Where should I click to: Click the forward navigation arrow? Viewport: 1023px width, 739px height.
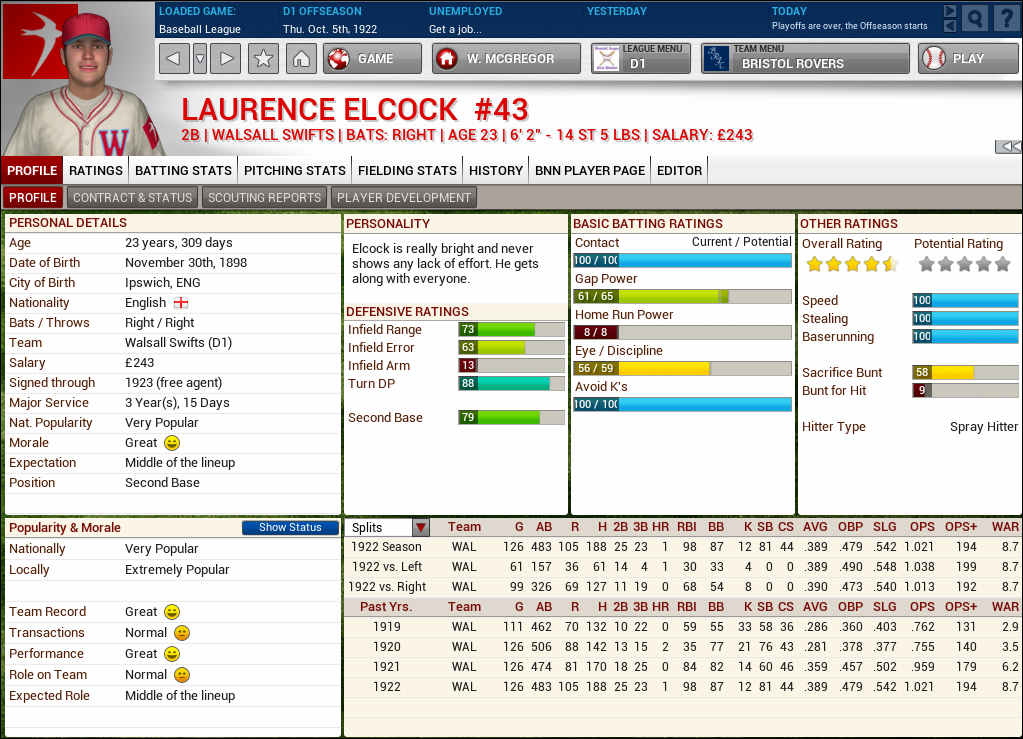(x=224, y=57)
